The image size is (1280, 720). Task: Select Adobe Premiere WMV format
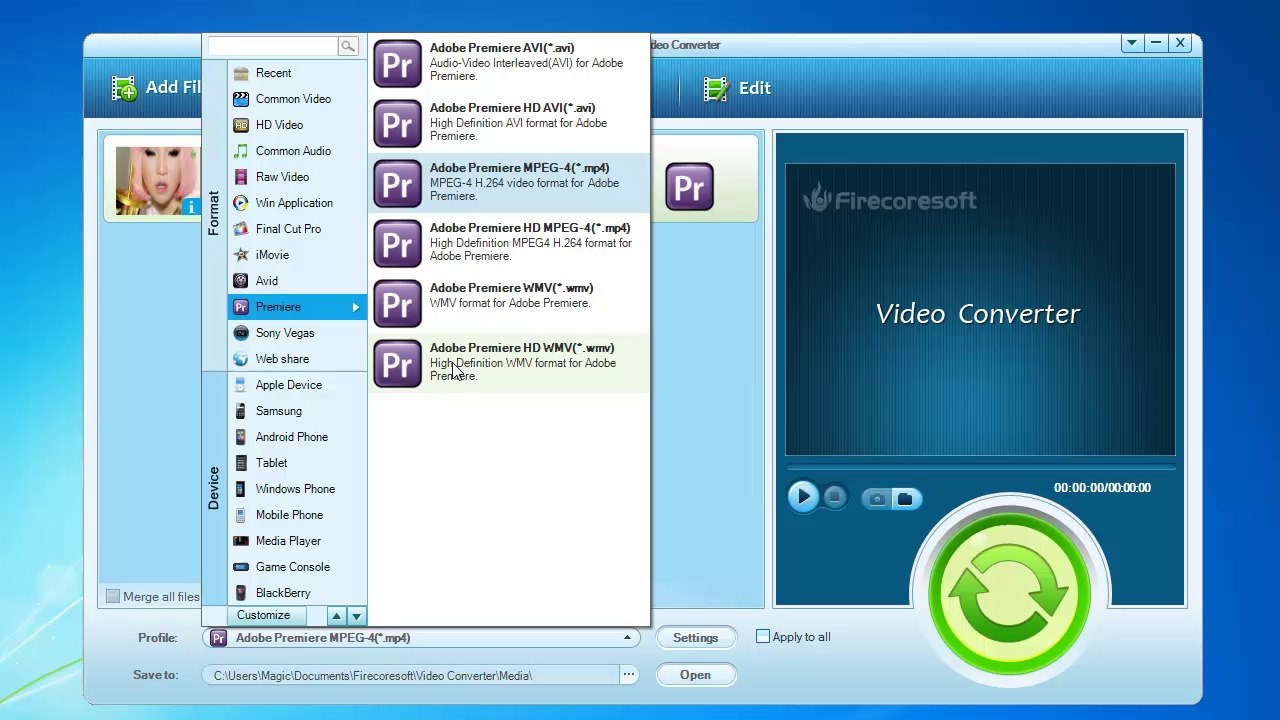coord(510,303)
